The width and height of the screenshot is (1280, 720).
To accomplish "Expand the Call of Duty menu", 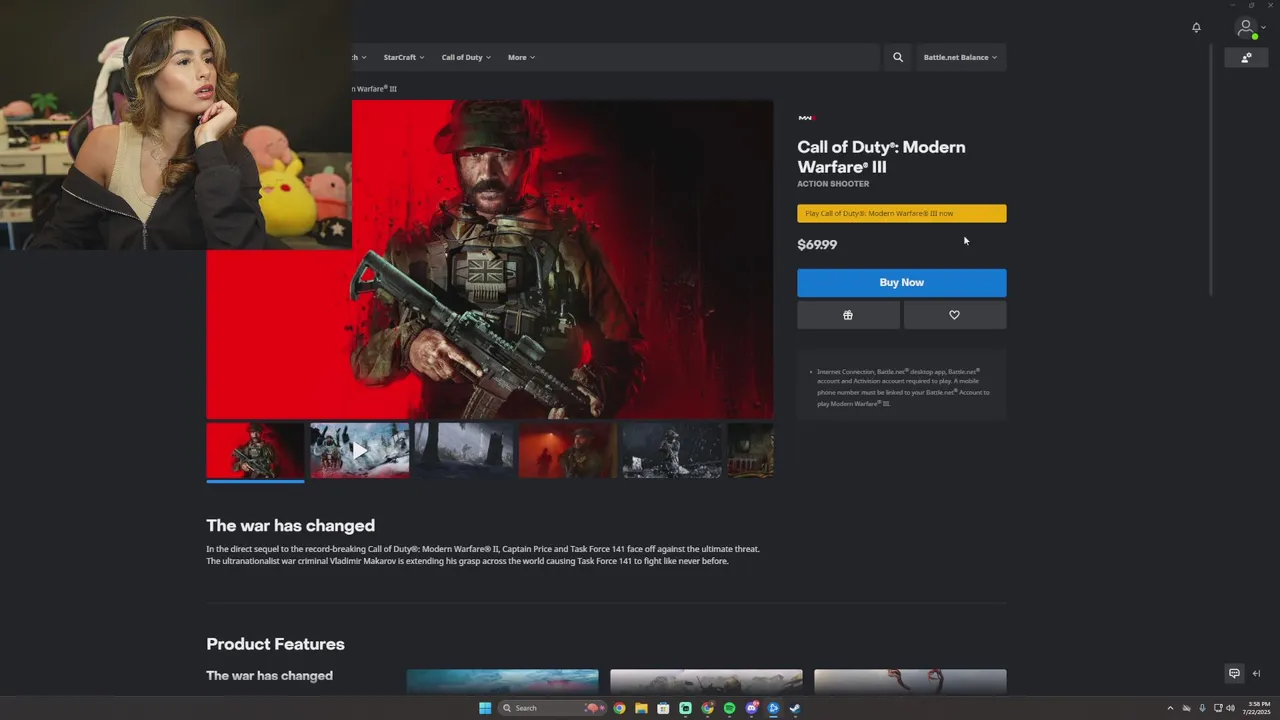I will [466, 57].
